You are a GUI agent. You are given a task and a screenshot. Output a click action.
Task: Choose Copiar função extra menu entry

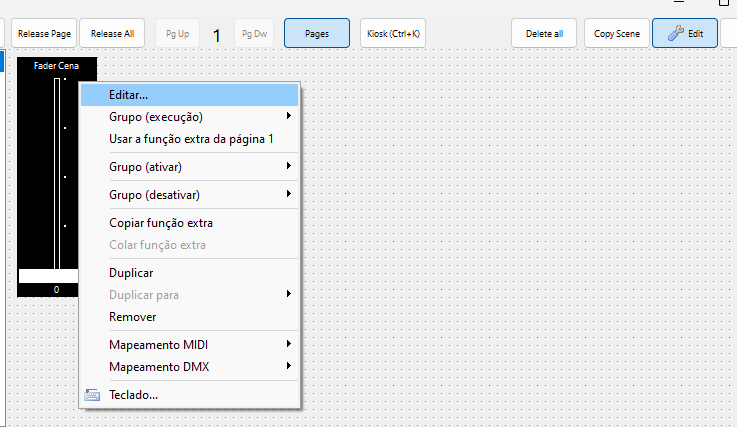[x=160, y=223]
